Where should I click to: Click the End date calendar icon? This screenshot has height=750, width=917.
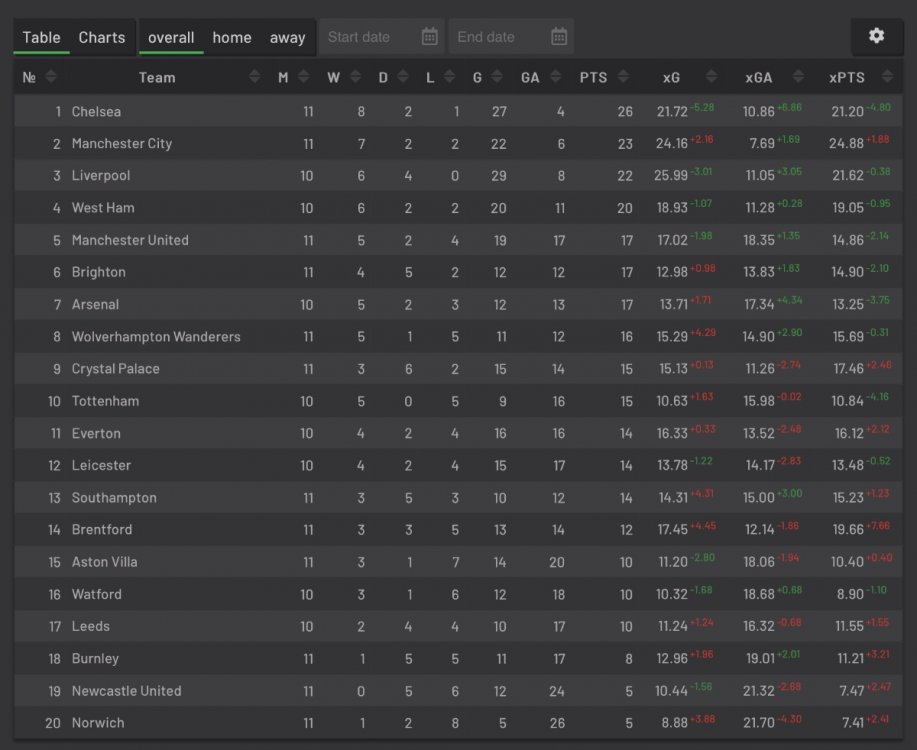[x=559, y=37]
